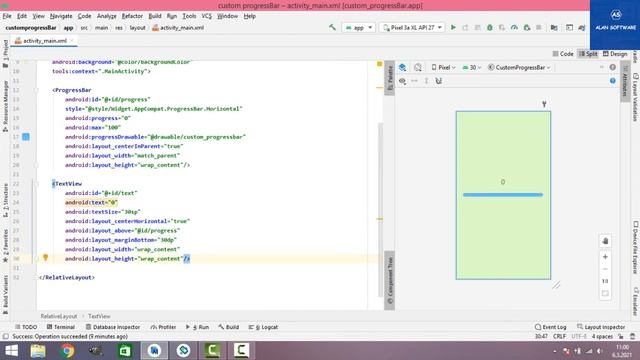Click the Profile app gauge icon
Viewport: 640px width, 360px height.
click(x=514, y=27)
